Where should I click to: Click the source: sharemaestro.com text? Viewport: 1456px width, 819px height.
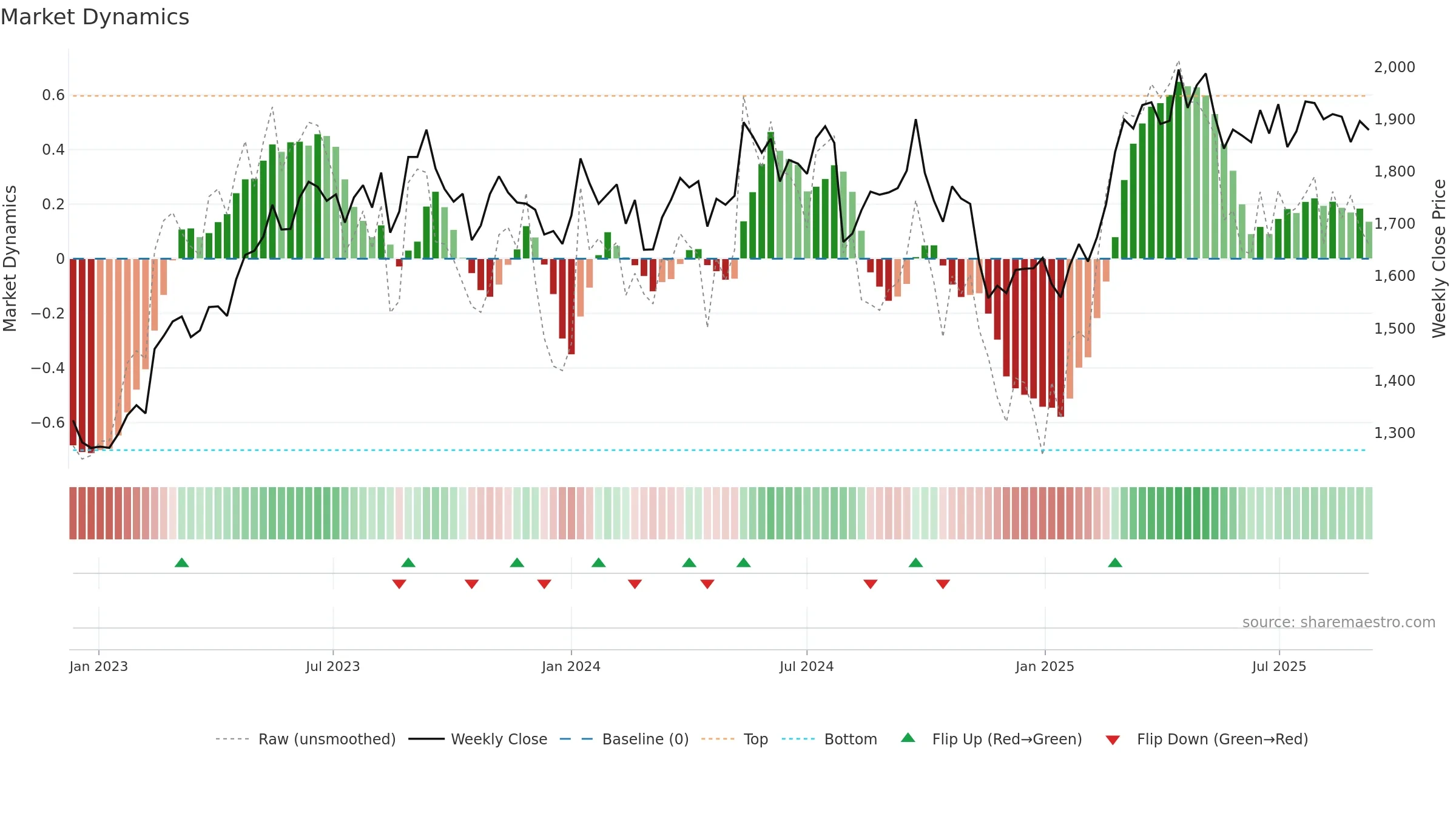(1339, 622)
